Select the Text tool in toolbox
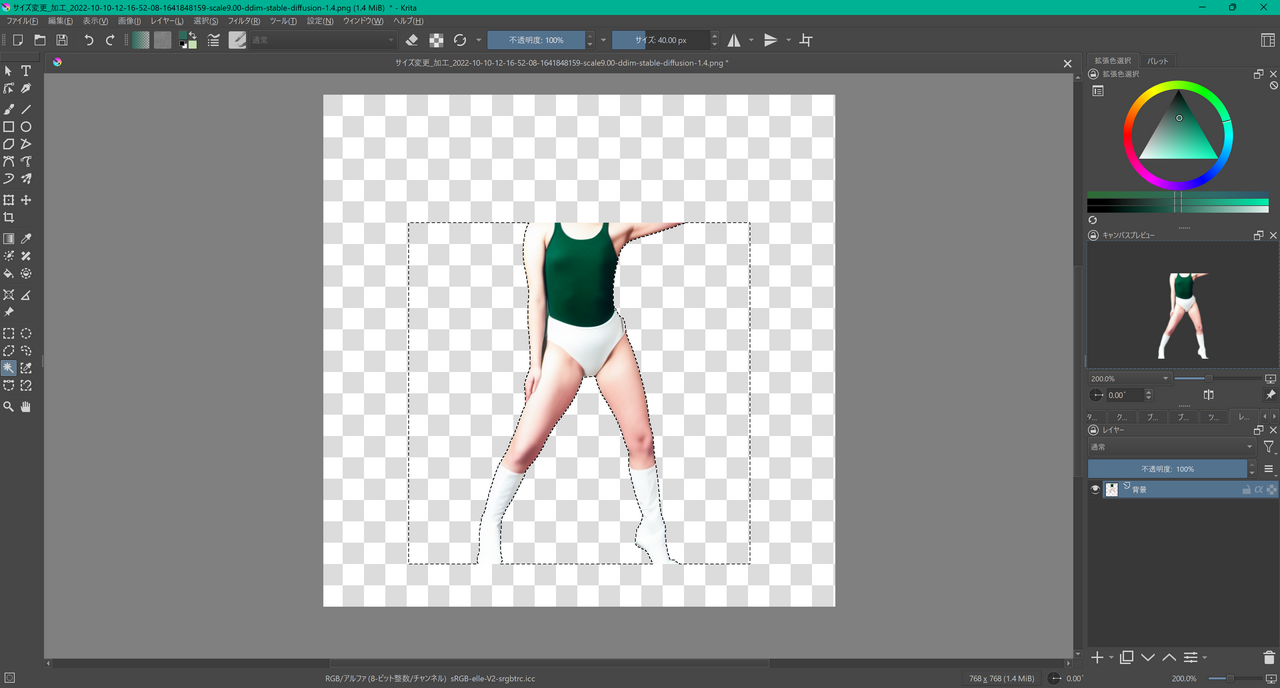Screen dimensions: 1280x688 tap(26, 71)
